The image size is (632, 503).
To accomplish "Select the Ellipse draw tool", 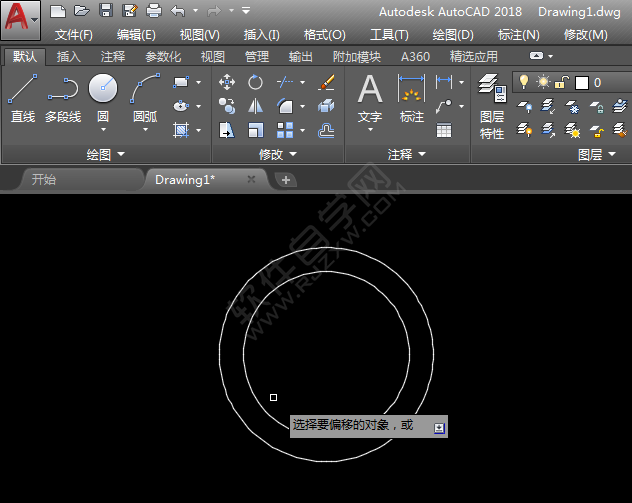I will 181,106.
